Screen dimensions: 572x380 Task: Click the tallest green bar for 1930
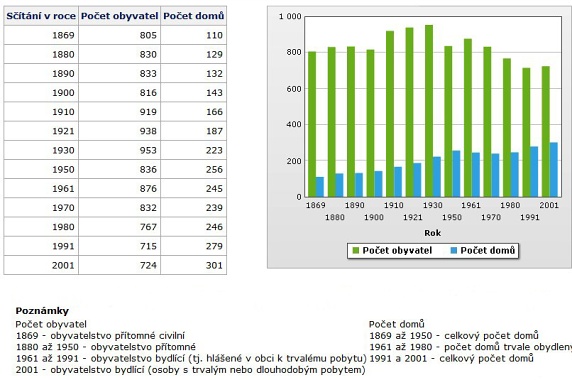pos(429,111)
